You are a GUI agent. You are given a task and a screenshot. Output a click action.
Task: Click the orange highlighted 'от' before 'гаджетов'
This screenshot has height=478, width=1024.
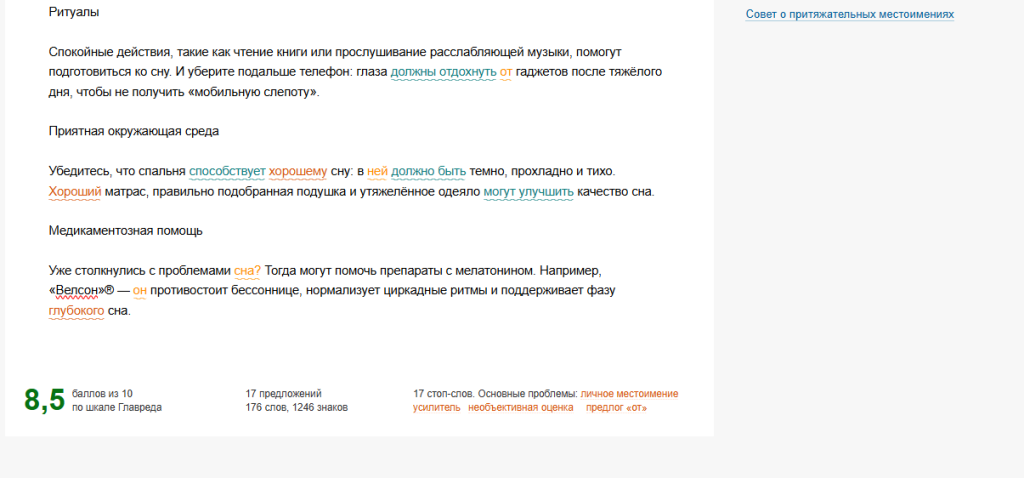pyautogui.click(x=506, y=72)
